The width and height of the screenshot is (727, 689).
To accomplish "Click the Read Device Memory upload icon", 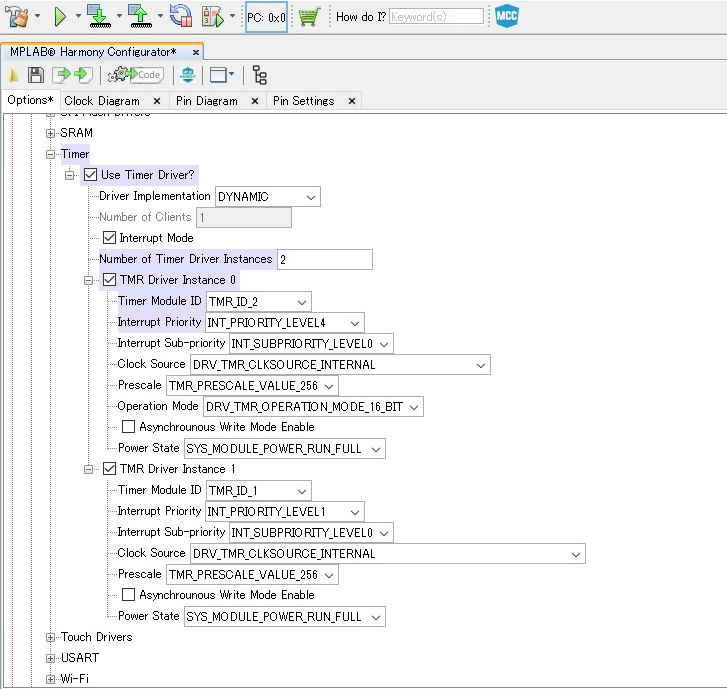I will pos(140,17).
